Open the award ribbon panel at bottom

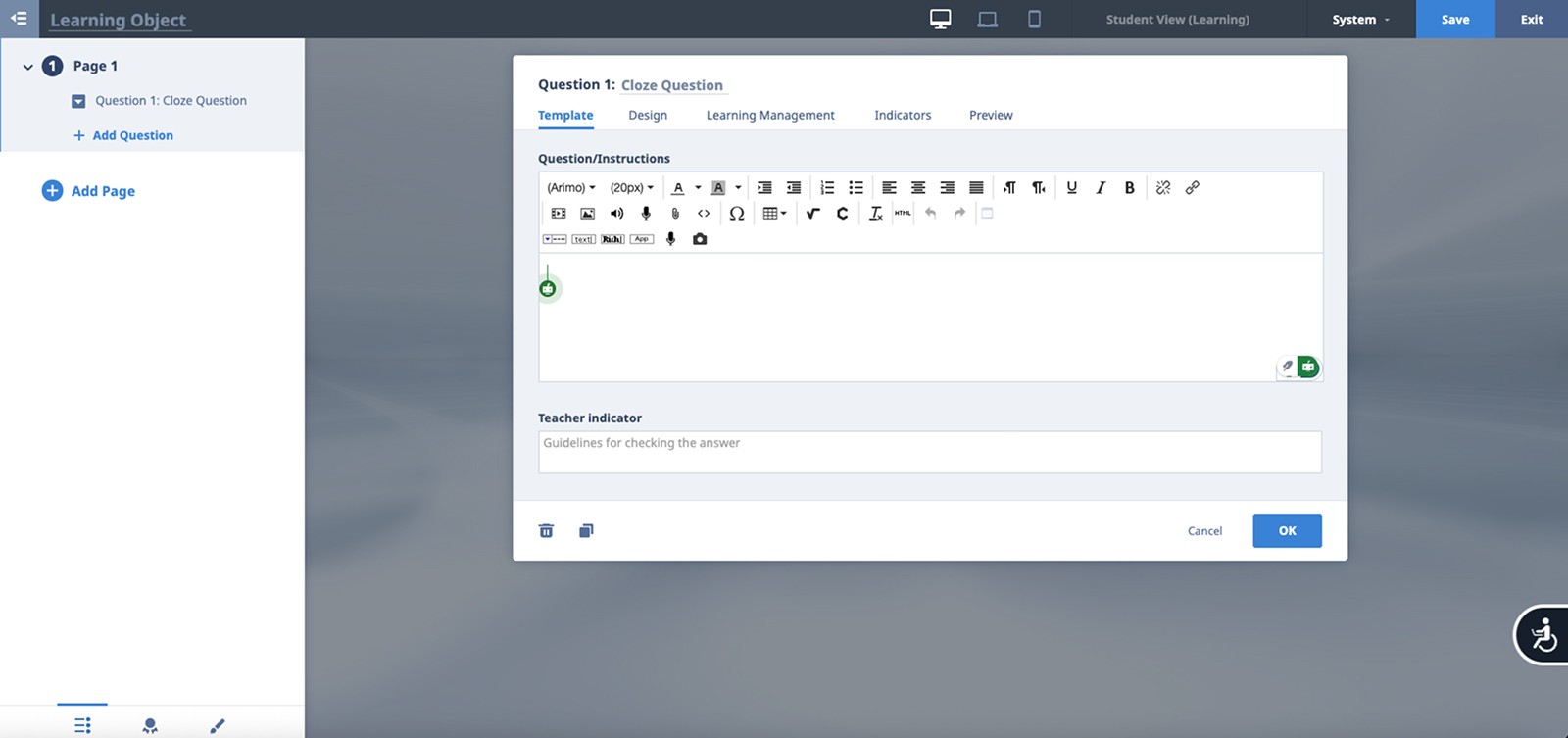(150, 725)
